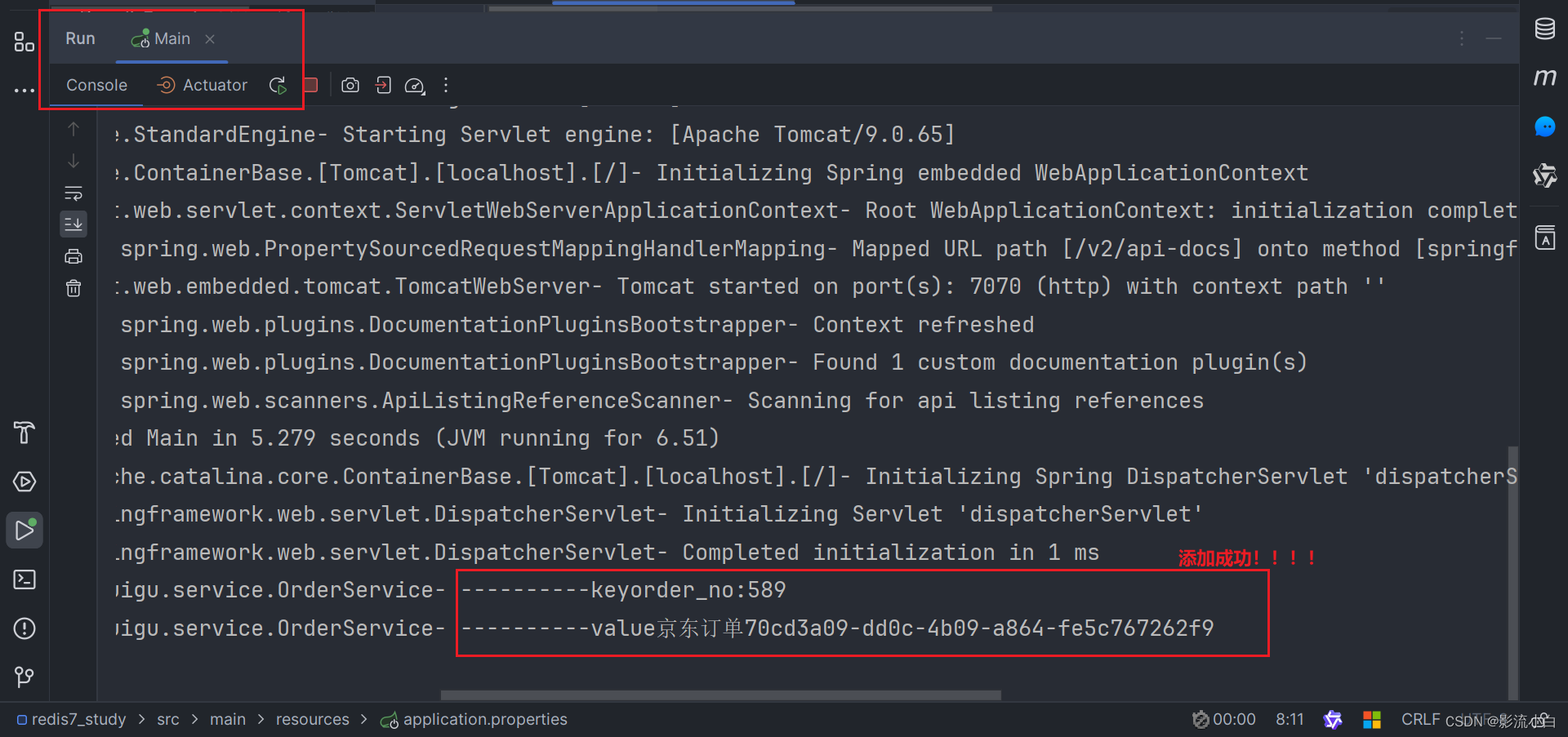This screenshot has height=737, width=1568.
Task: Open application.properties from the breadcrumb
Action: point(485,719)
